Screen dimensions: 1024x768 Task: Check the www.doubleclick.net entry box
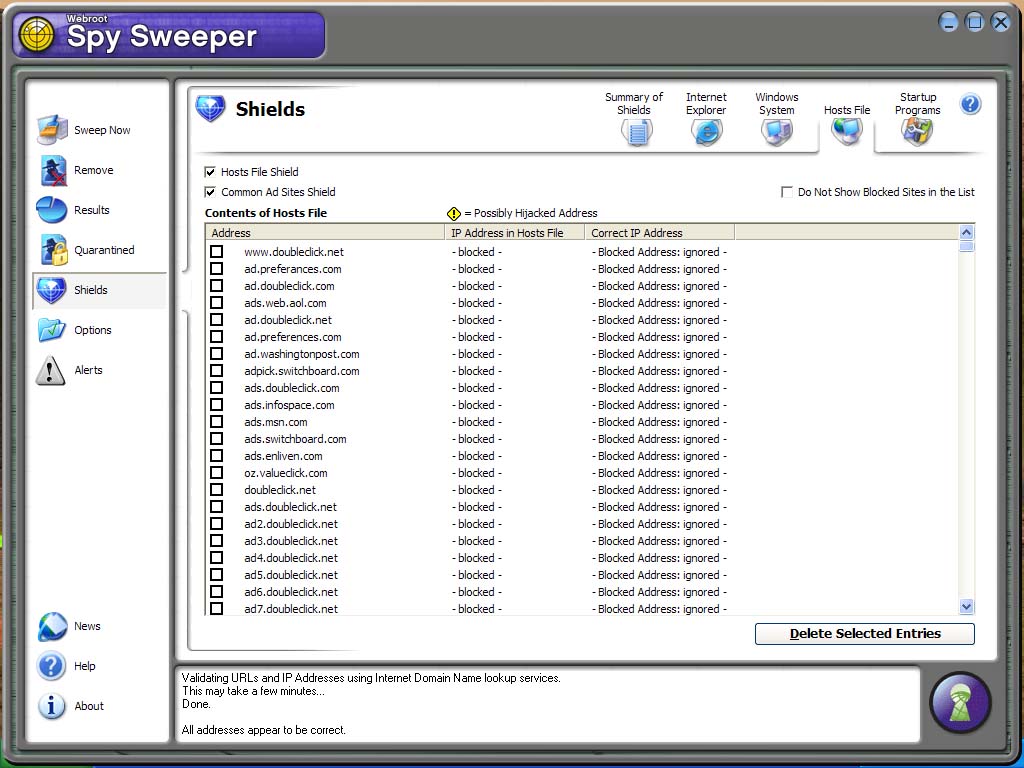tap(217, 251)
